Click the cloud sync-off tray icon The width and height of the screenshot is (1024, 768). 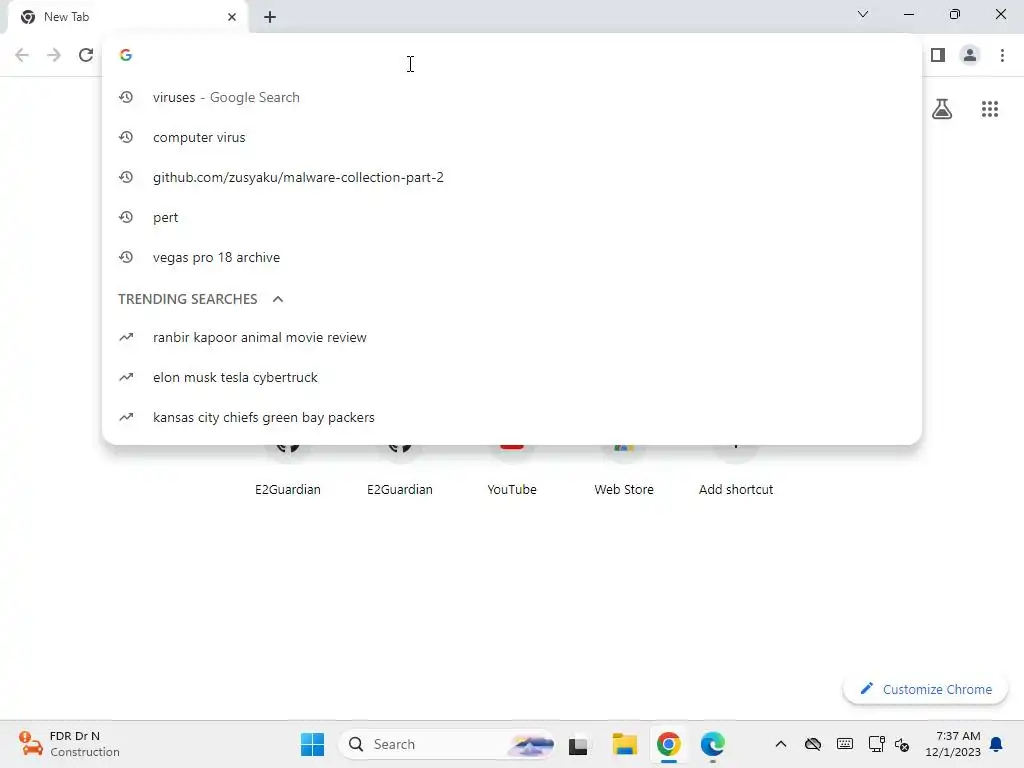812,744
